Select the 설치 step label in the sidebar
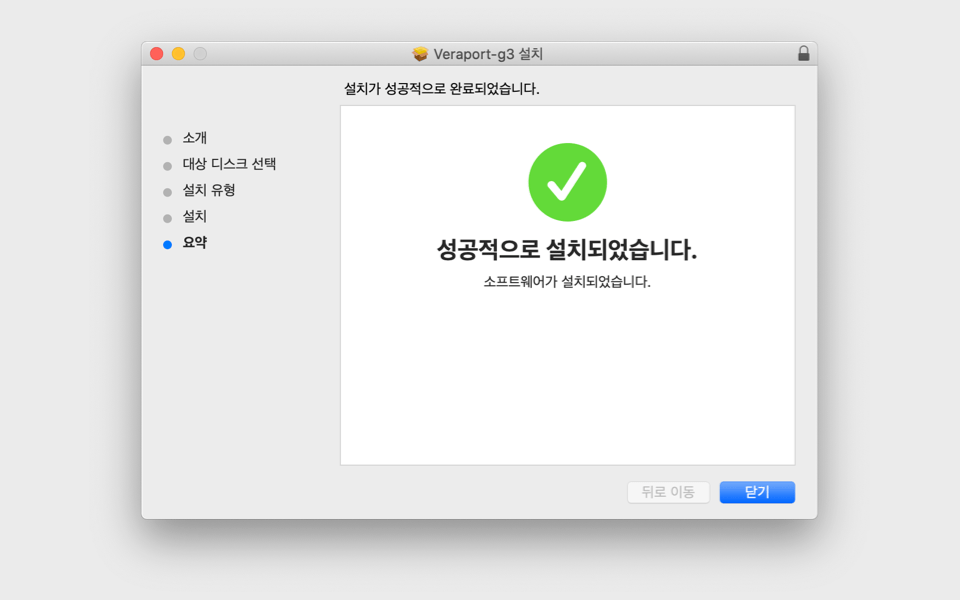The width and height of the screenshot is (960, 600). coord(195,216)
